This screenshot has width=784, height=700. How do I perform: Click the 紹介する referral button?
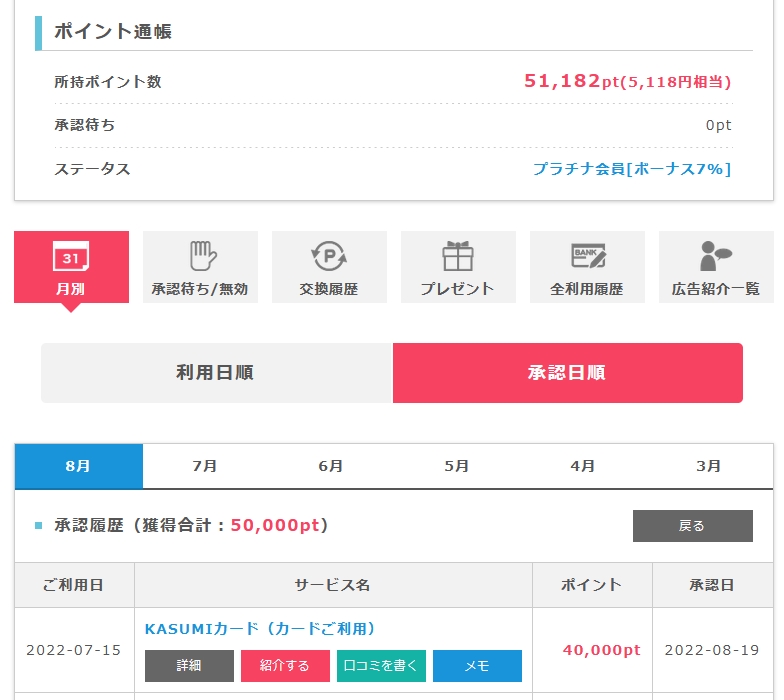[285, 666]
